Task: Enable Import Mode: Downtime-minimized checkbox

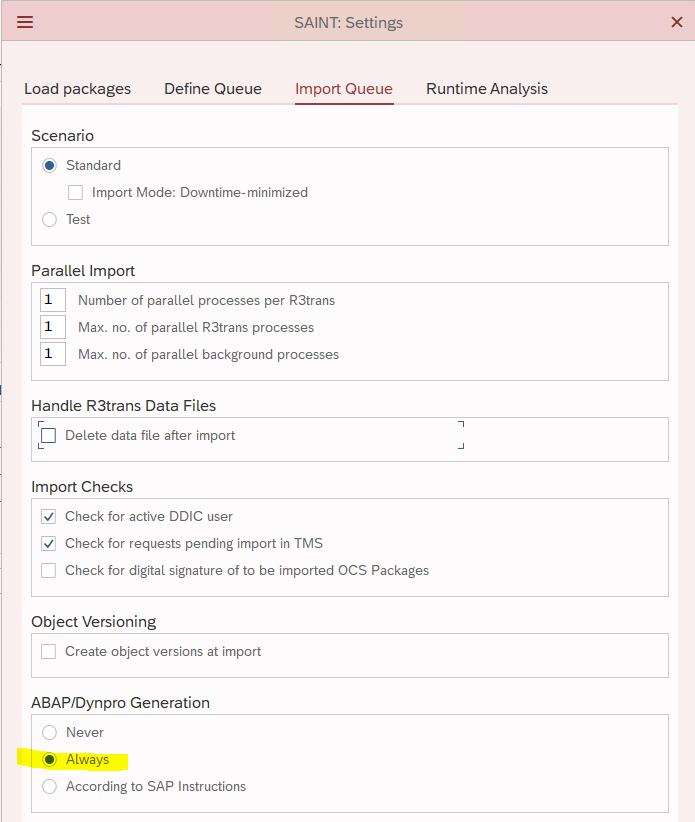Action: point(75,192)
